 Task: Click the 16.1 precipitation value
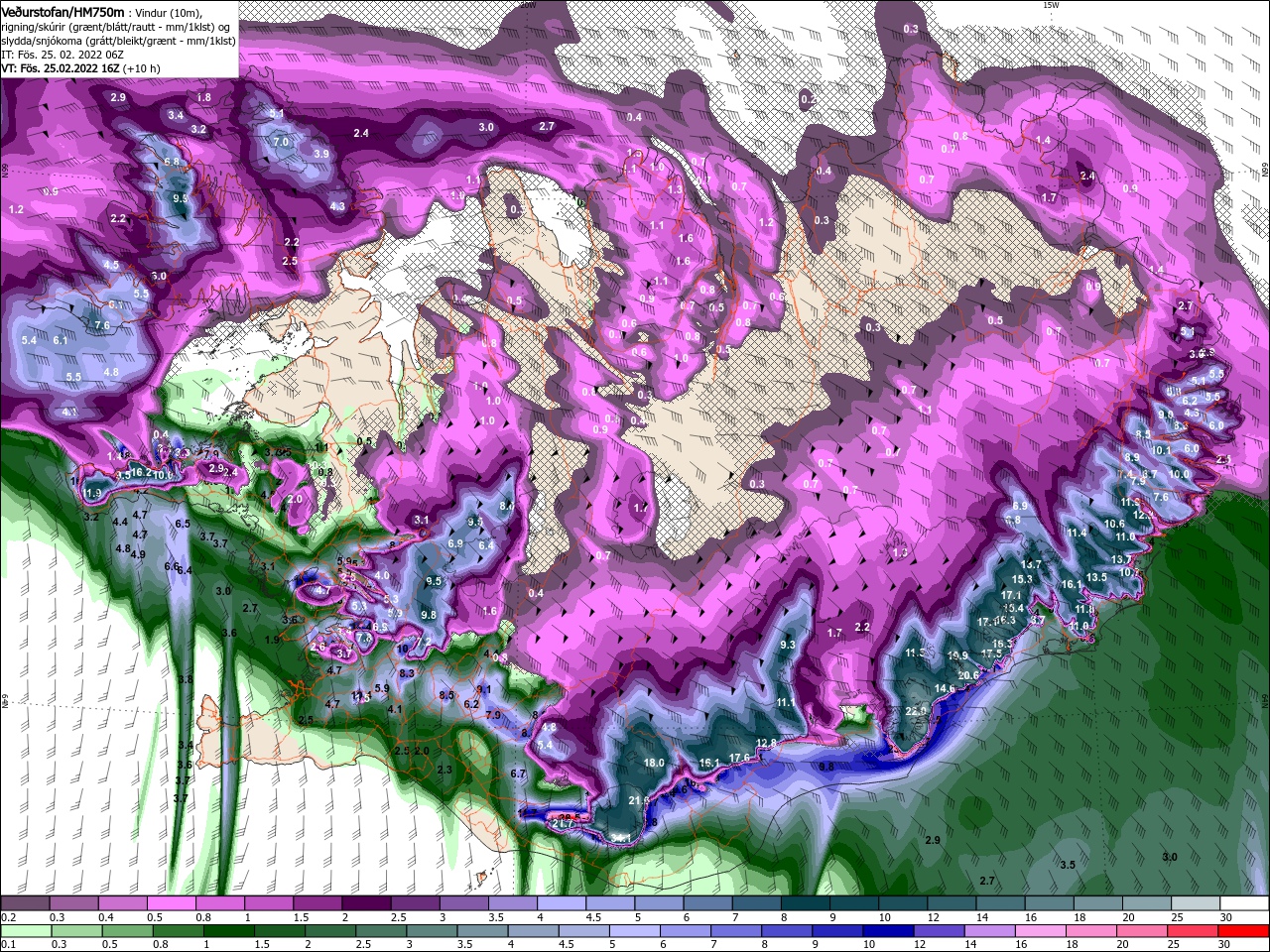click(x=1072, y=585)
